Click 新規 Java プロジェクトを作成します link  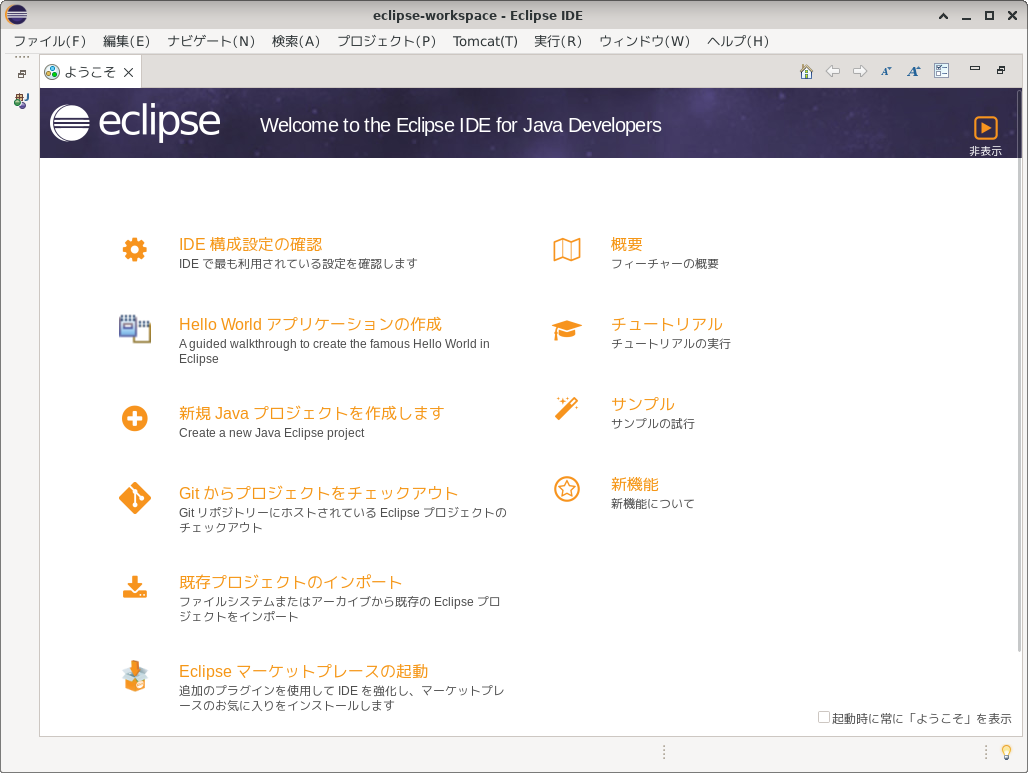[311, 414]
